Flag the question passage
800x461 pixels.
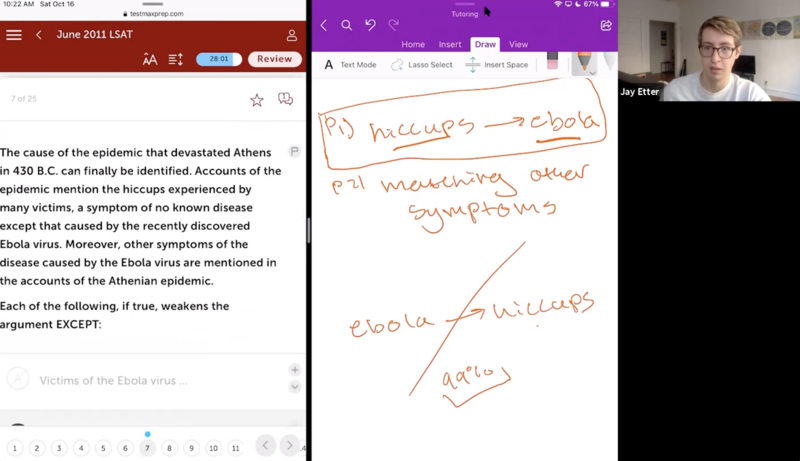coord(294,151)
